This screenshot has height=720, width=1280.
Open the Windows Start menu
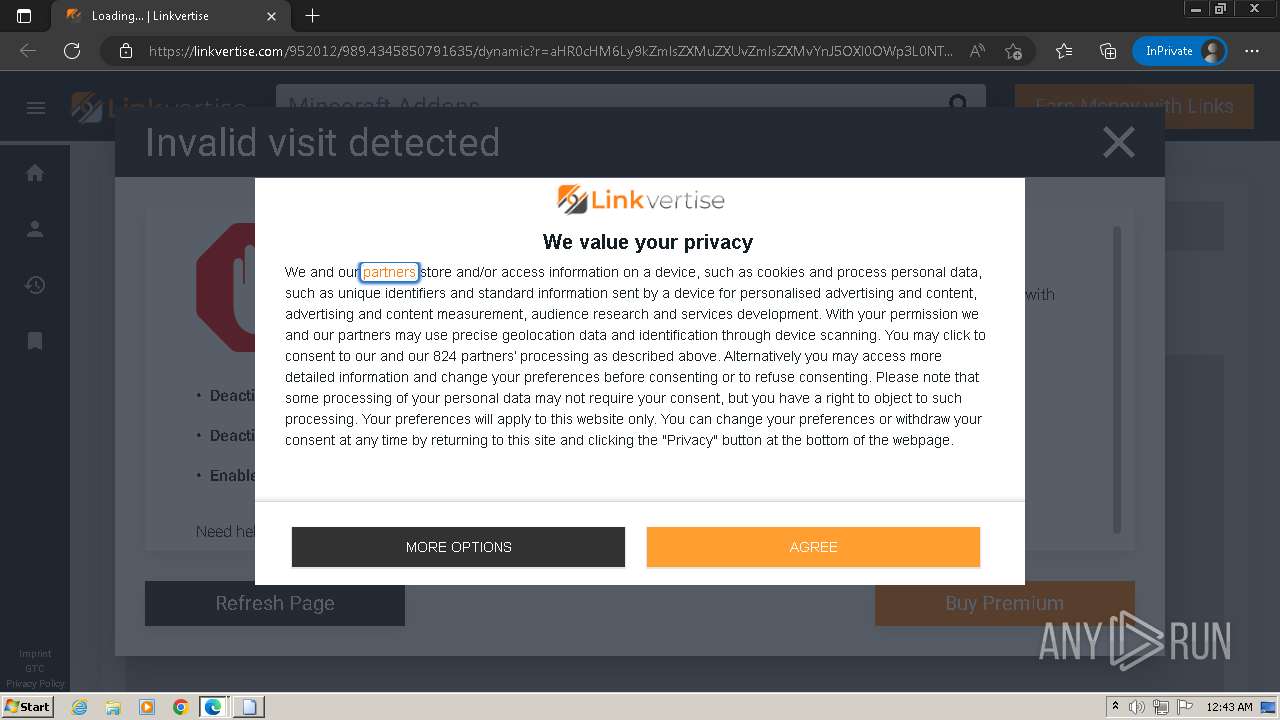[x=27, y=706]
